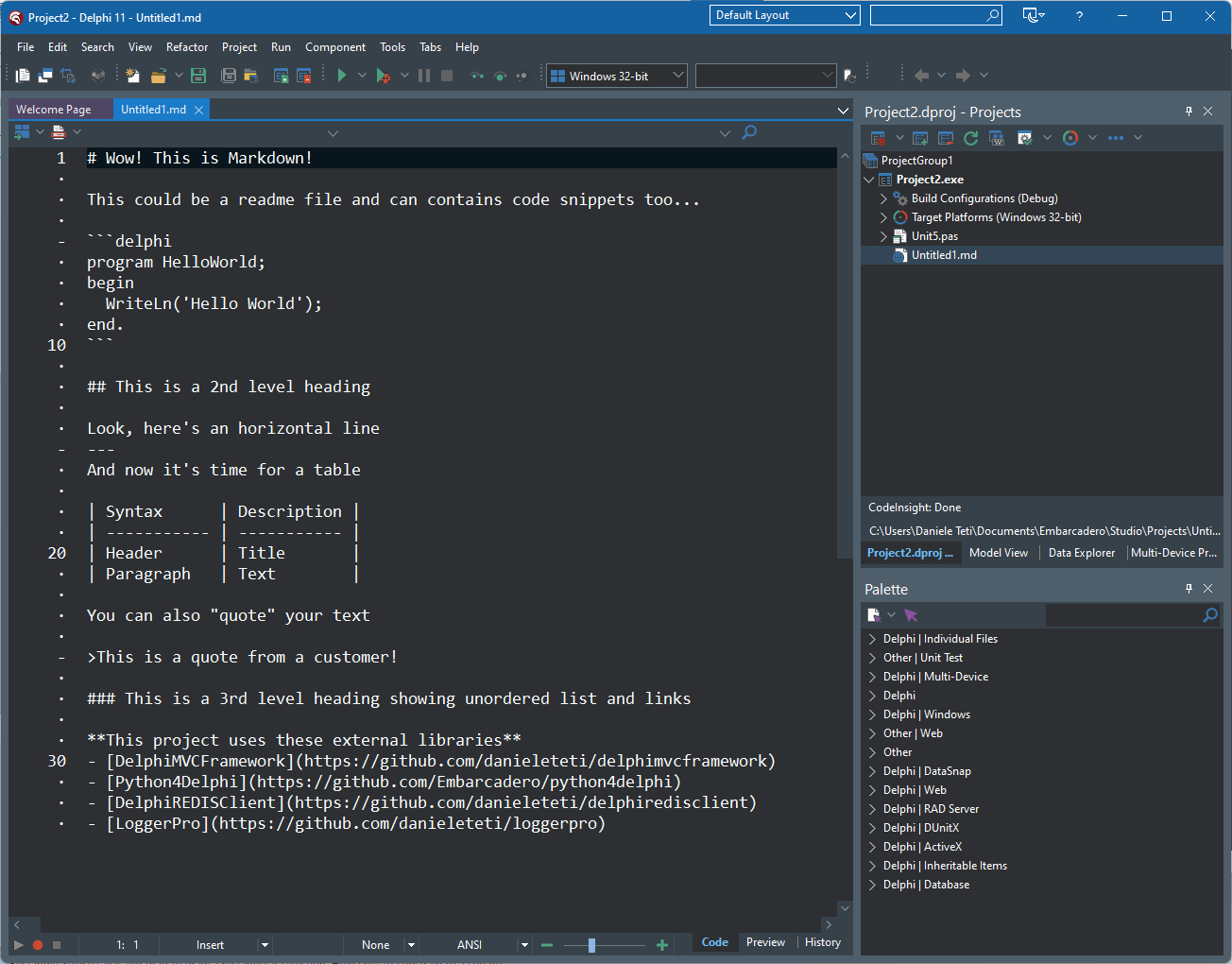Click the target platform circle icon in Projects toolbar
Screen dimensions: 1232x964
(1070, 138)
